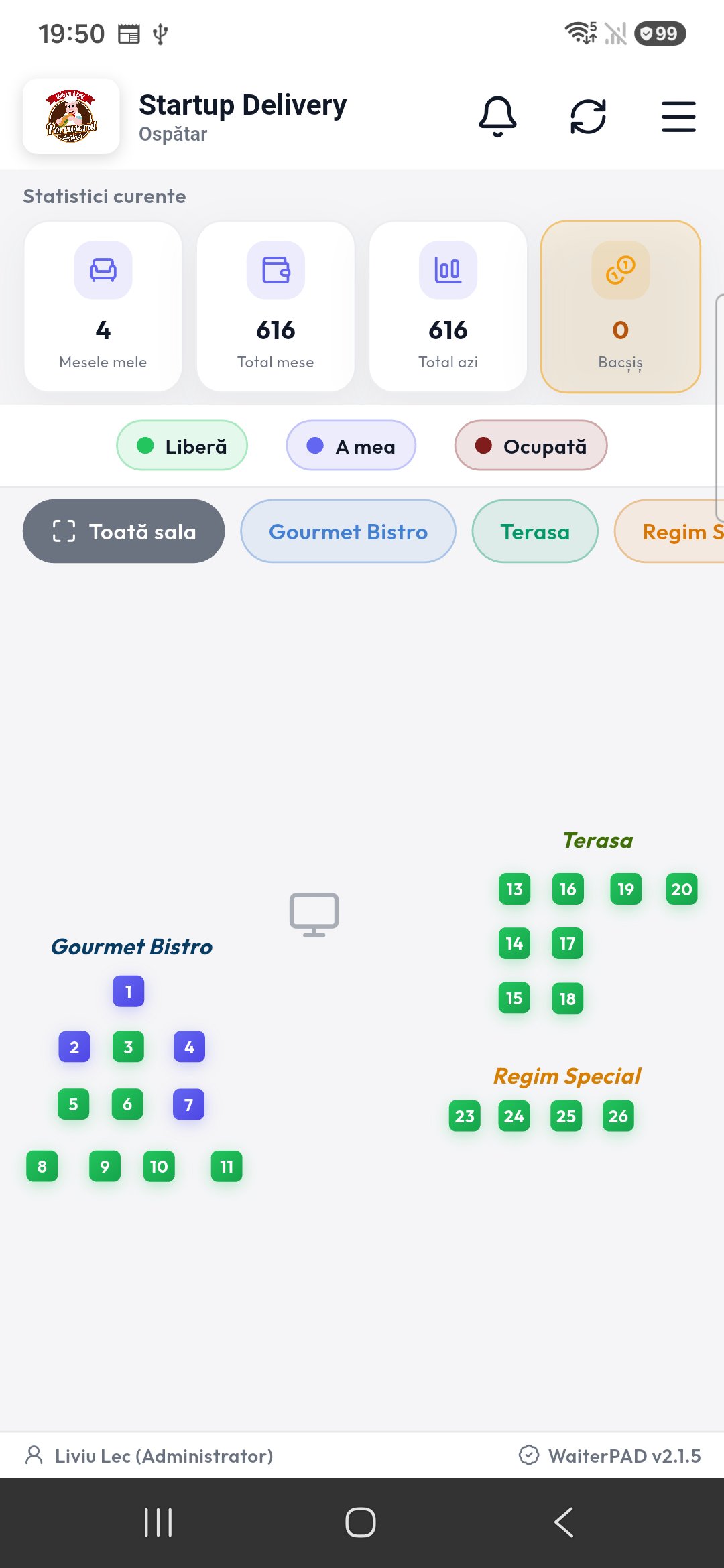Tap the Porcusorul restaurant logo
Viewport: 724px width, 1568px height.
click(x=71, y=117)
